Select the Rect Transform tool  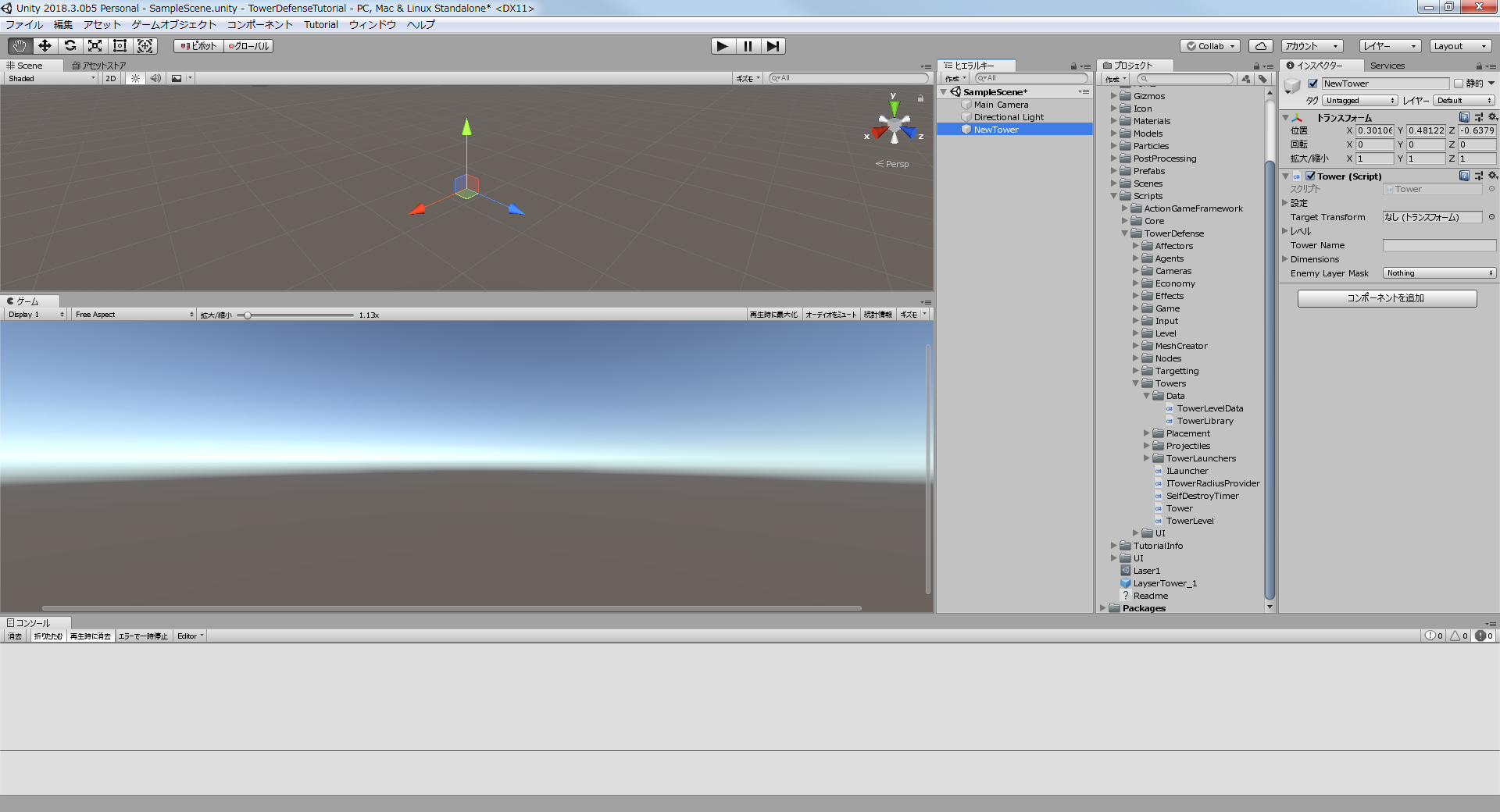[x=120, y=46]
